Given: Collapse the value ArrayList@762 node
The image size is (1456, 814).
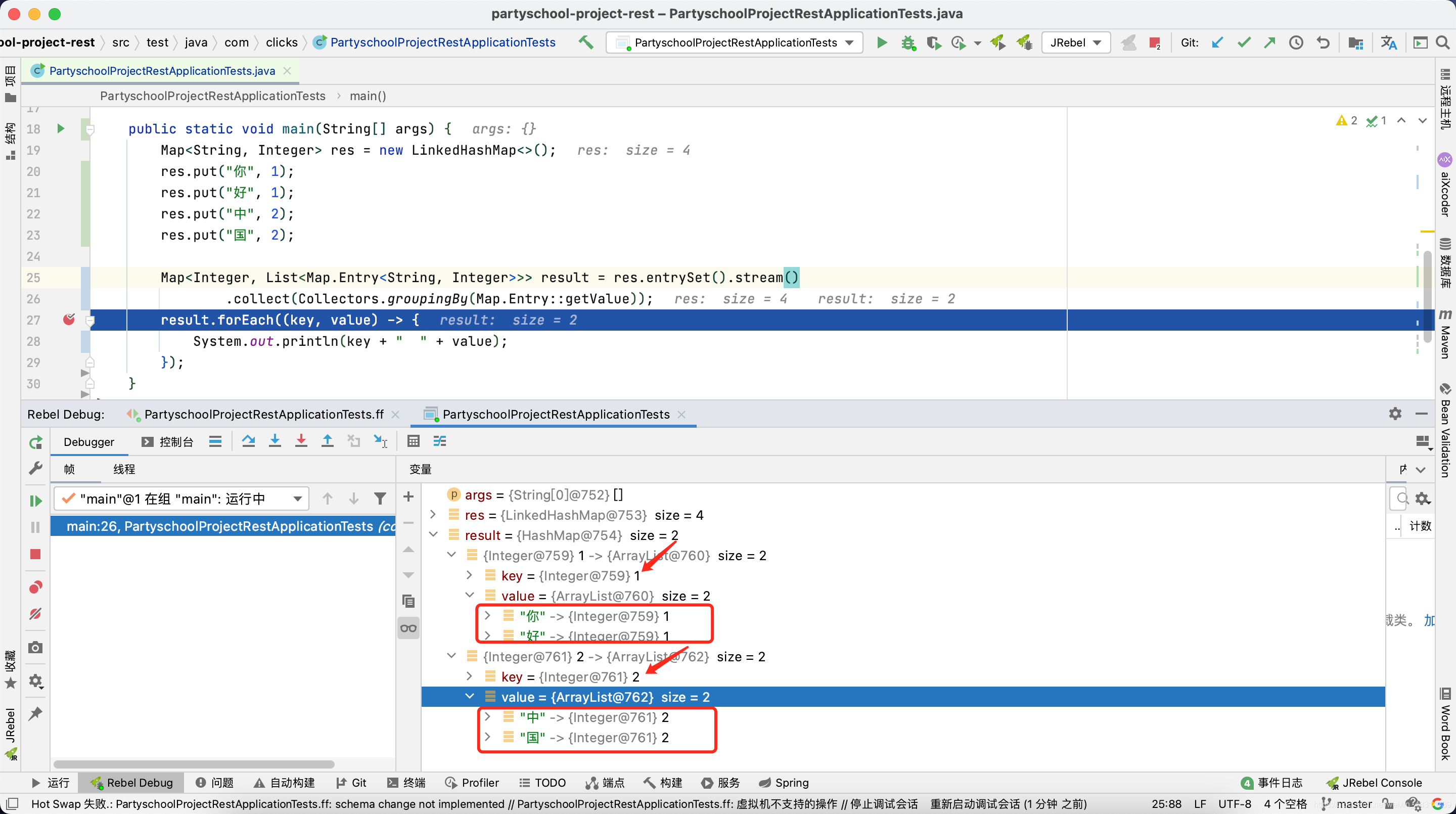Looking at the screenshot, I should tap(470, 696).
